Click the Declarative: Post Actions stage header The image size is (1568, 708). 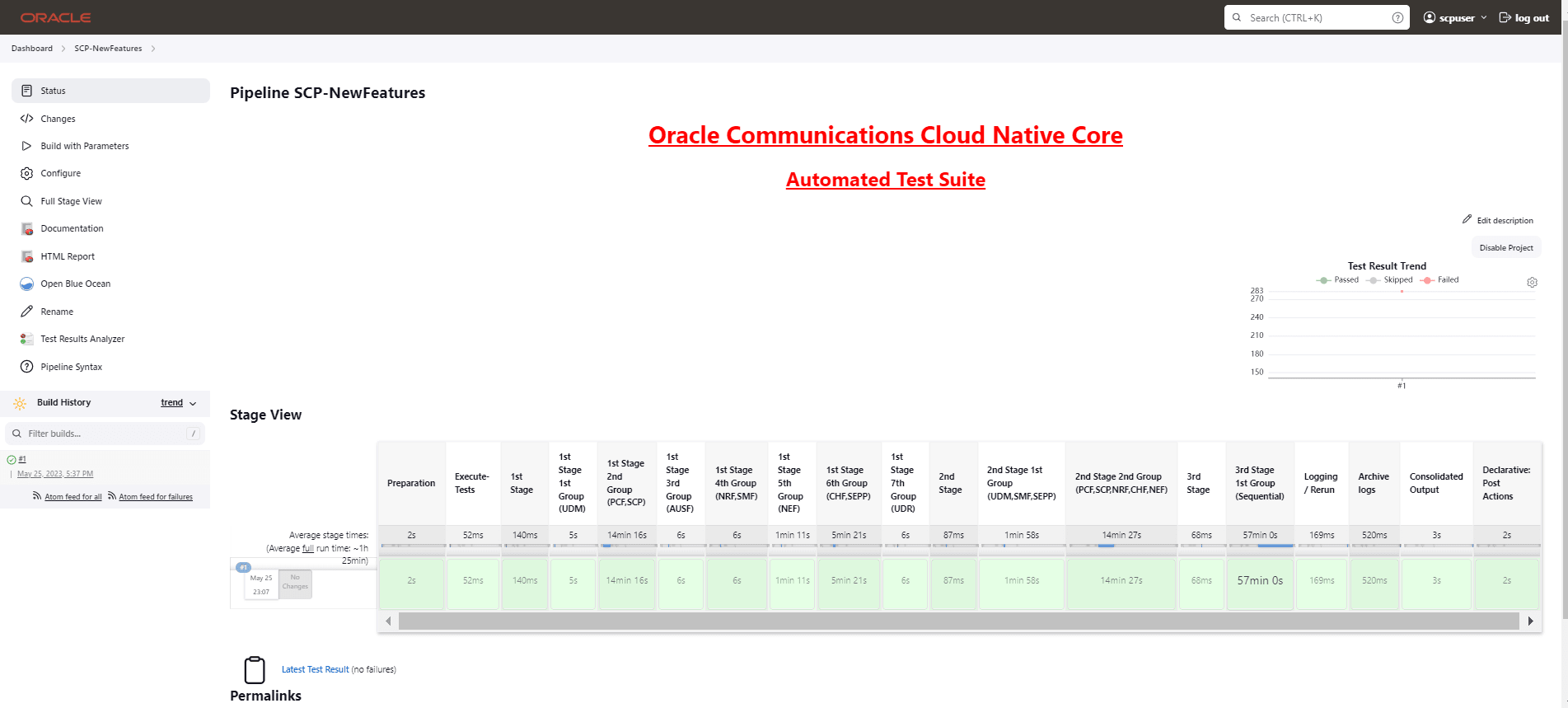1506,483
